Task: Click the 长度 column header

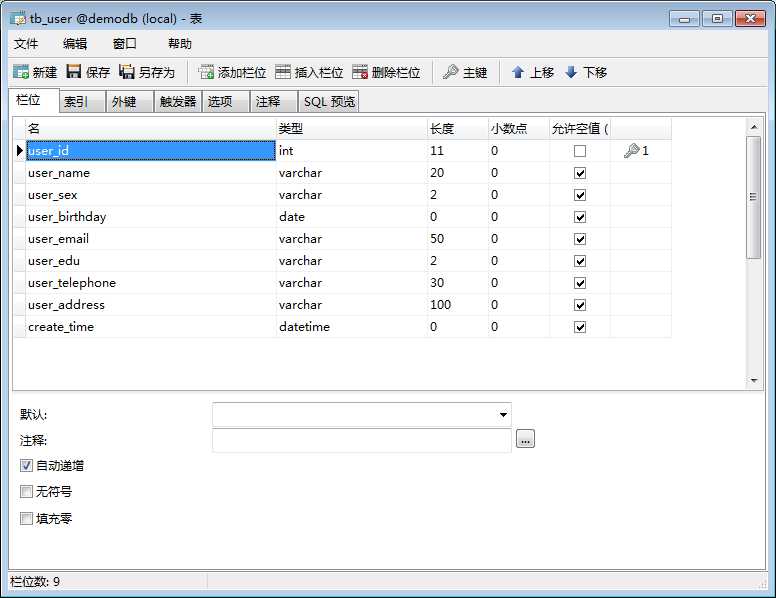Action: 458,129
